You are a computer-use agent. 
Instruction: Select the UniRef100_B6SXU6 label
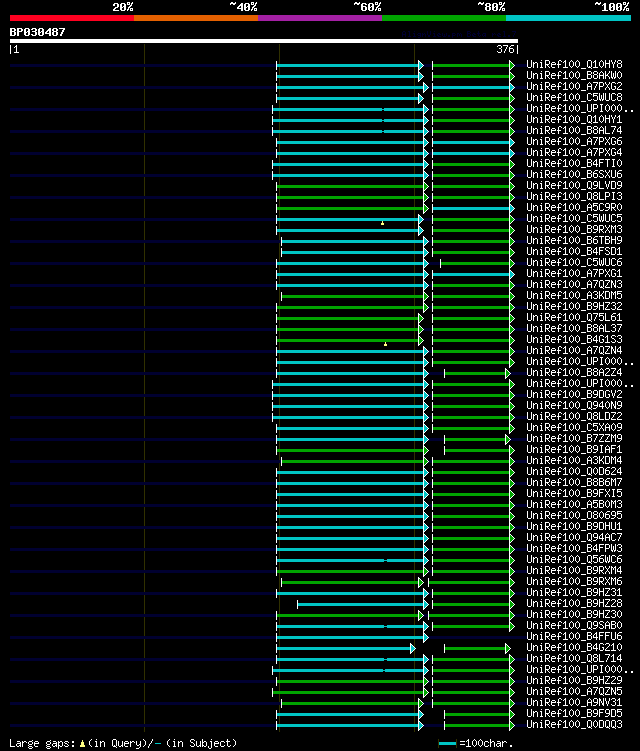tap(574, 174)
